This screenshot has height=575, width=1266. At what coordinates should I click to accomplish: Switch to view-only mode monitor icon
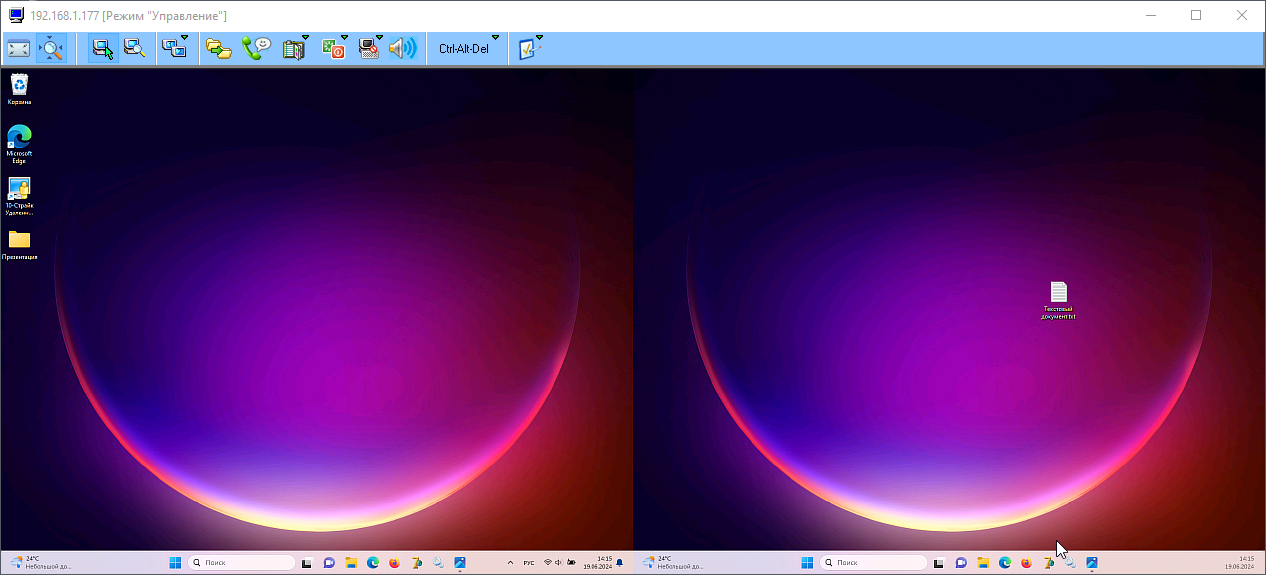(135, 48)
